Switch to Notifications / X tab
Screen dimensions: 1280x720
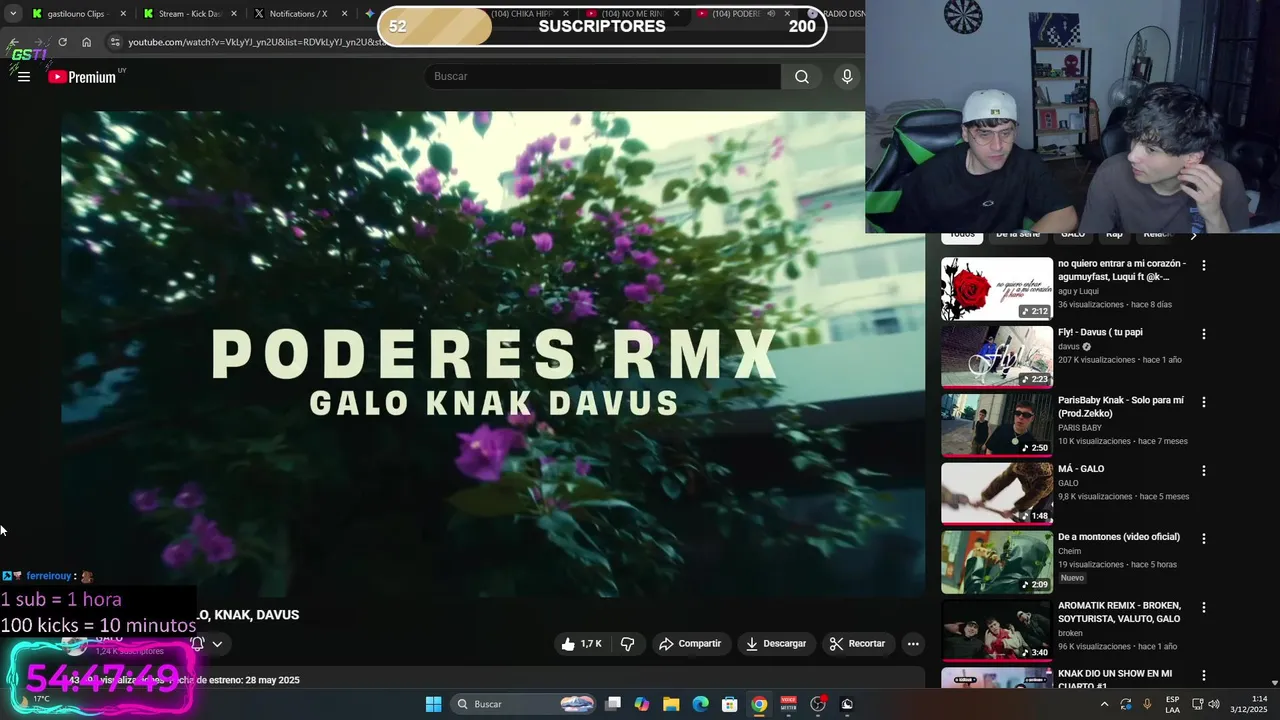[298, 14]
